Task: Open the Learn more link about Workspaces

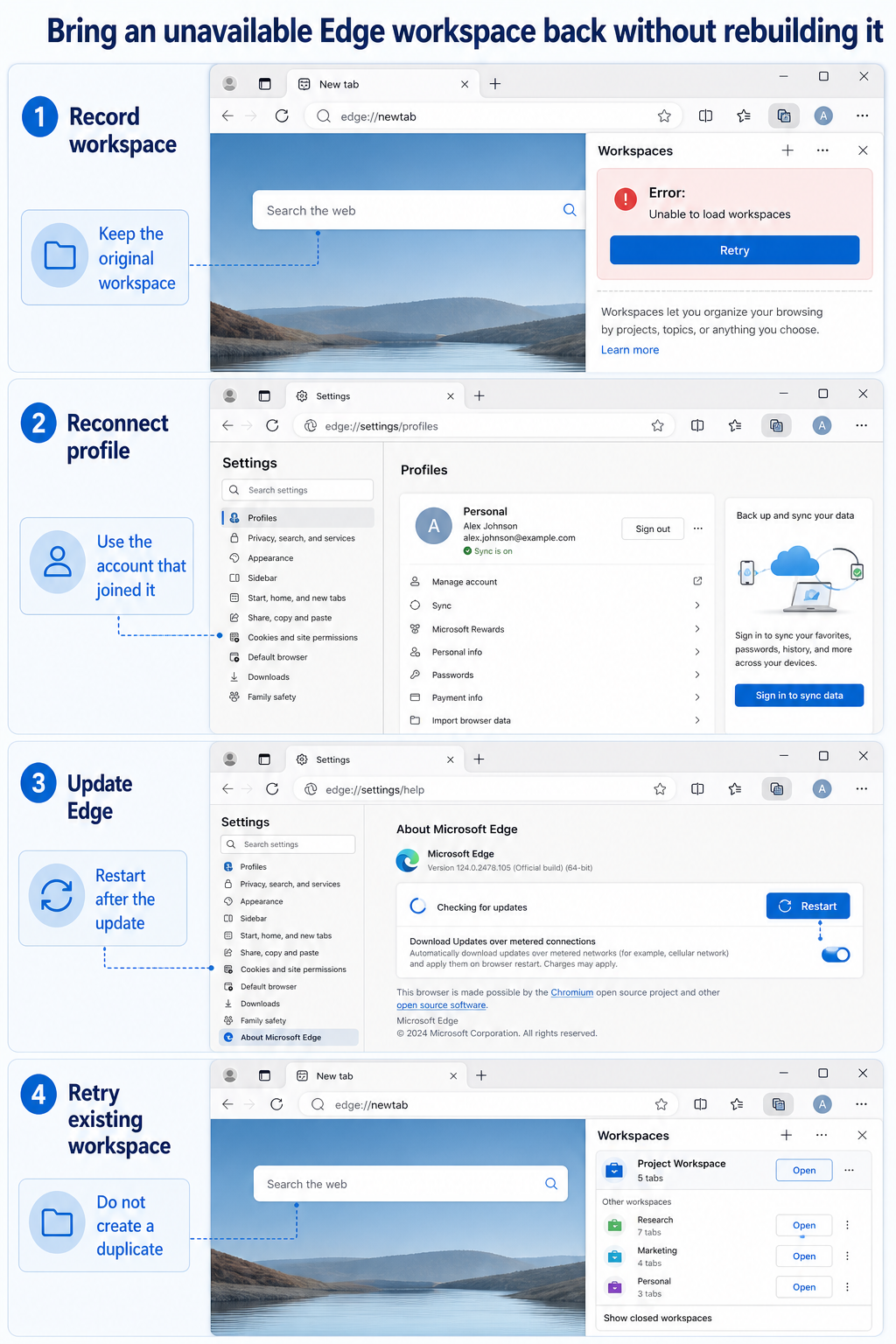Action: click(630, 350)
